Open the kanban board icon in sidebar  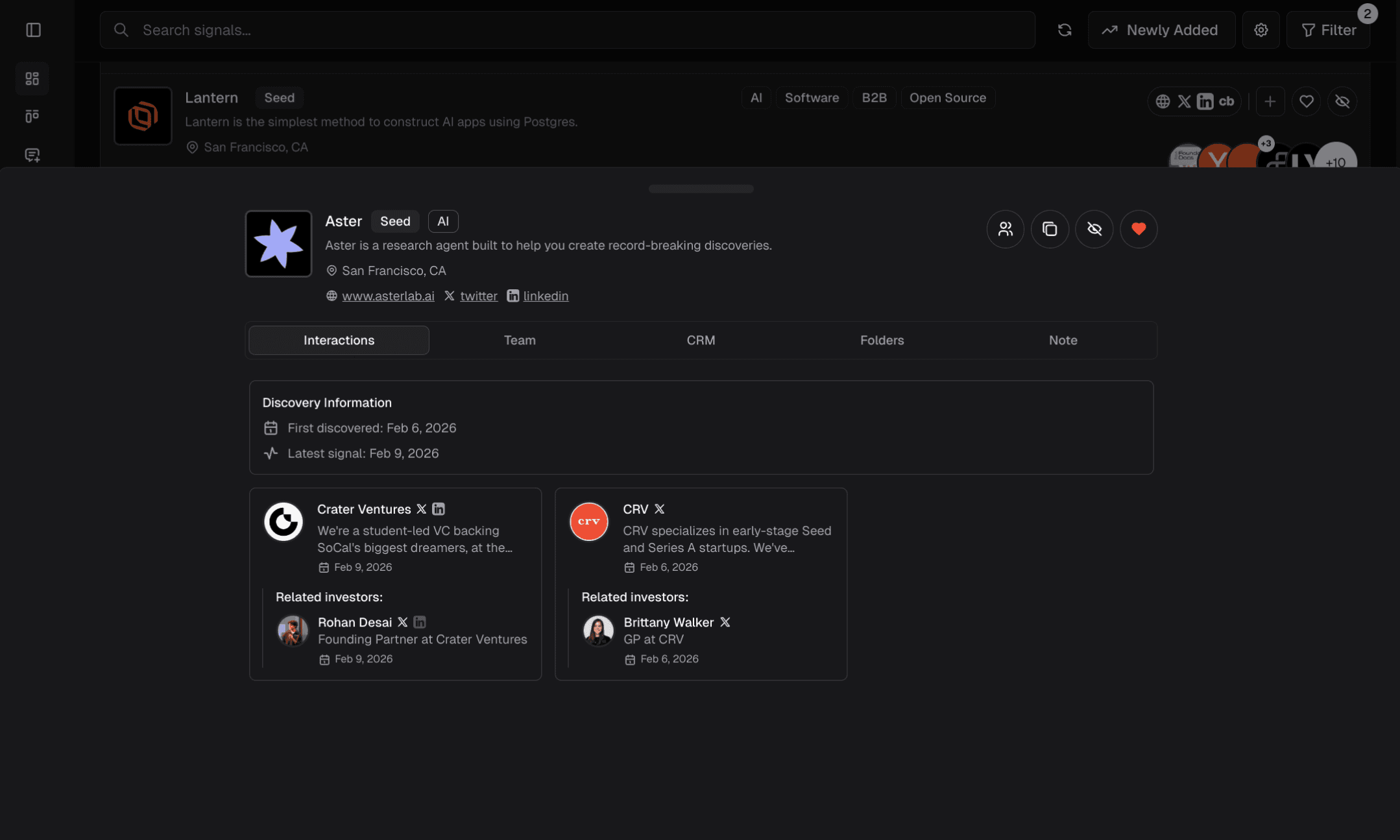(32, 116)
